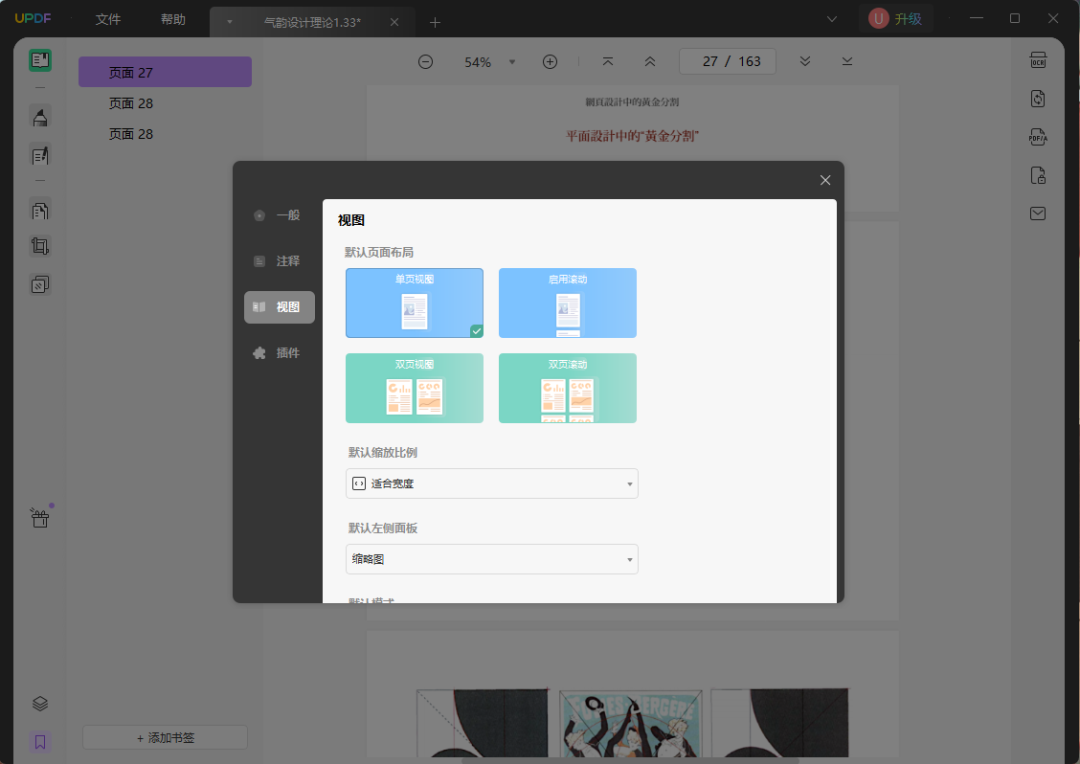Zoom in with the plus icon
The width and height of the screenshot is (1080, 764).
[550, 62]
